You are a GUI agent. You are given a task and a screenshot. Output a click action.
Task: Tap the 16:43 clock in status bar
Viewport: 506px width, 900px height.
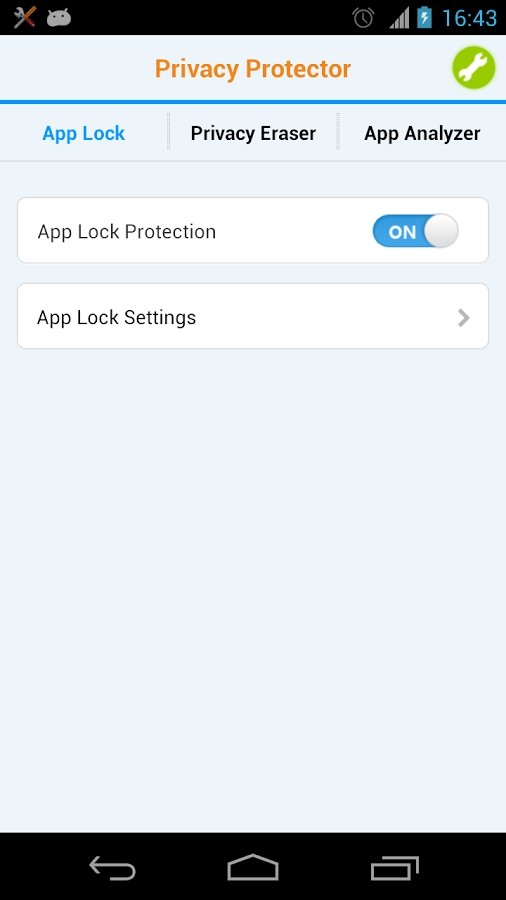coord(469,18)
